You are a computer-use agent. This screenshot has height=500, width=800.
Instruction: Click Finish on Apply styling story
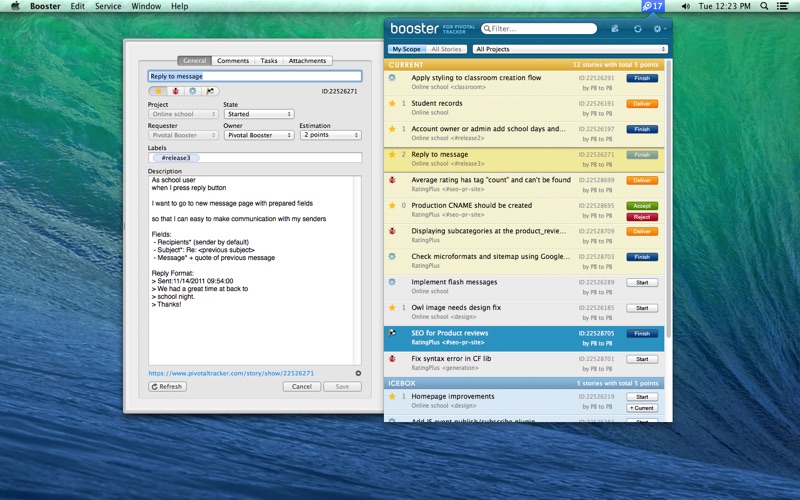(642, 78)
